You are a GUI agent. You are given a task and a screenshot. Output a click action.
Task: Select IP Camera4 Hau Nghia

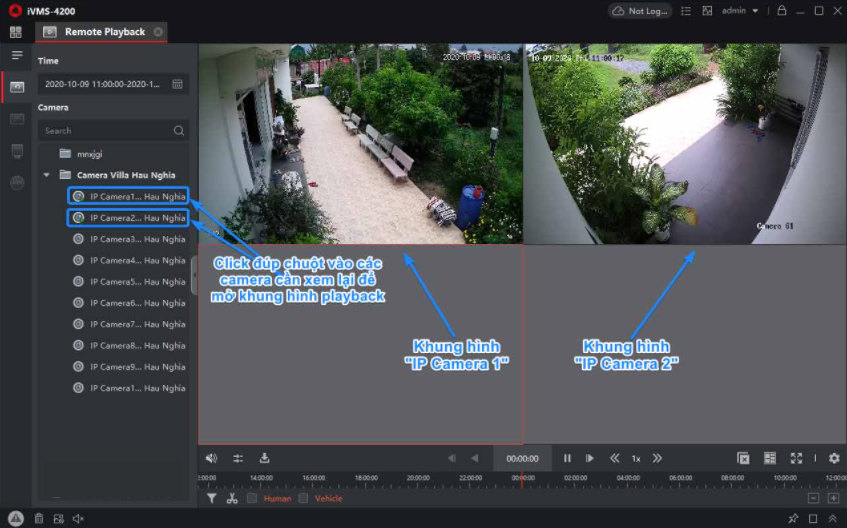(x=129, y=260)
